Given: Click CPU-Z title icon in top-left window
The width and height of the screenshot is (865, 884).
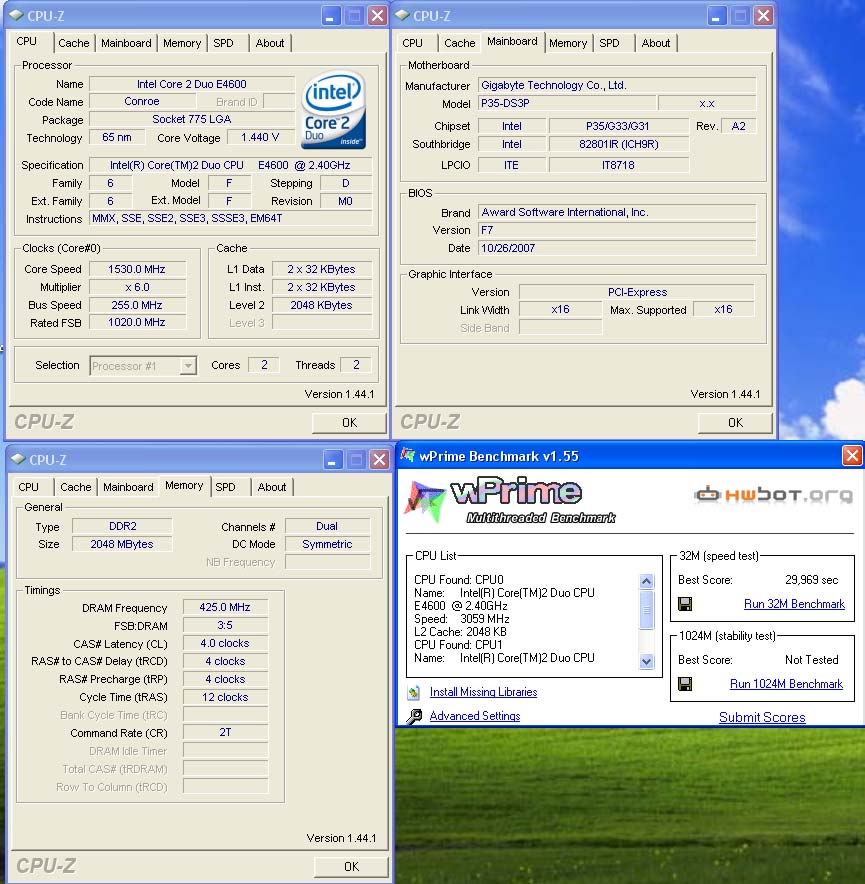Looking at the screenshot, I should [x=16, y=15].
